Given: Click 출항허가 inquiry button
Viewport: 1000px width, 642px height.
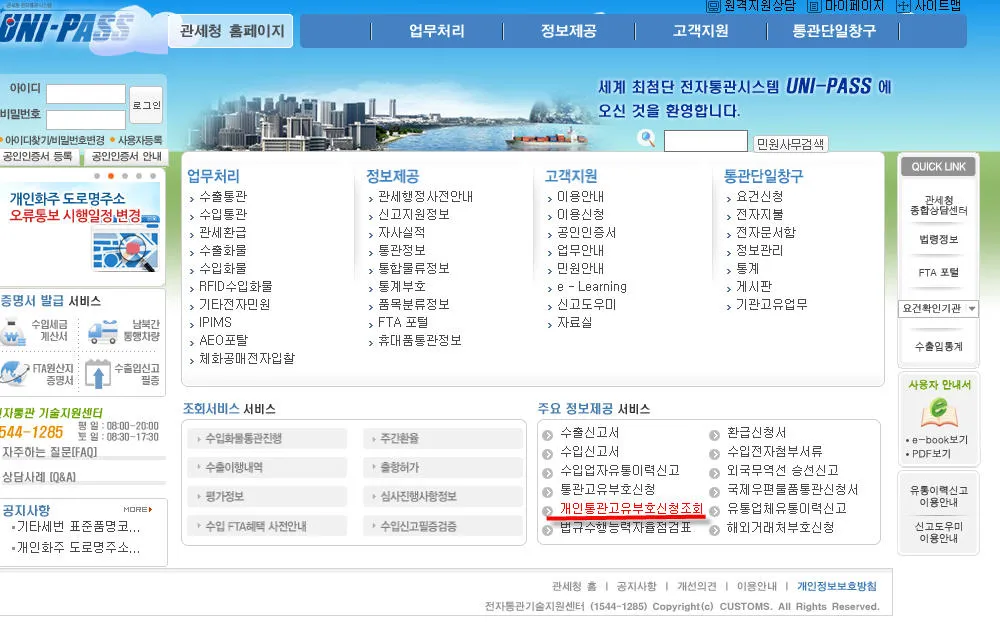Looking at the screenshot, I should 443,467.
